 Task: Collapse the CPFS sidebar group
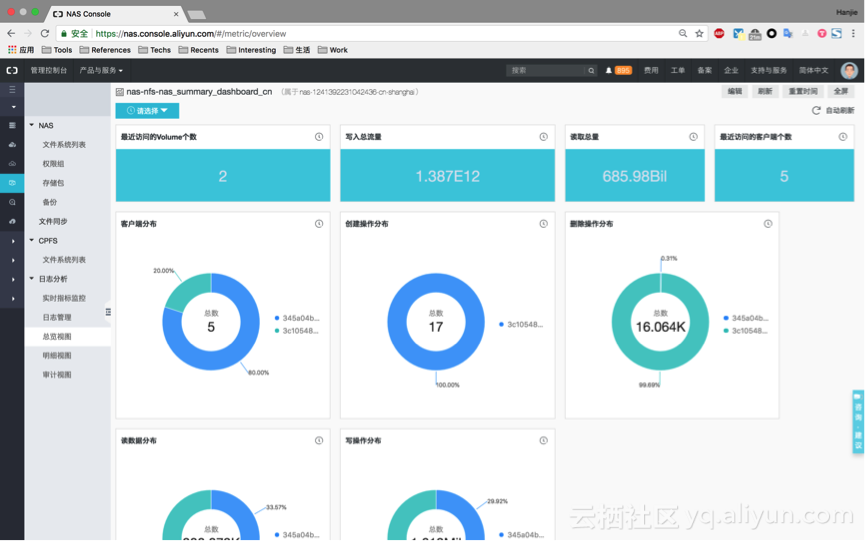tap(31, 240)
